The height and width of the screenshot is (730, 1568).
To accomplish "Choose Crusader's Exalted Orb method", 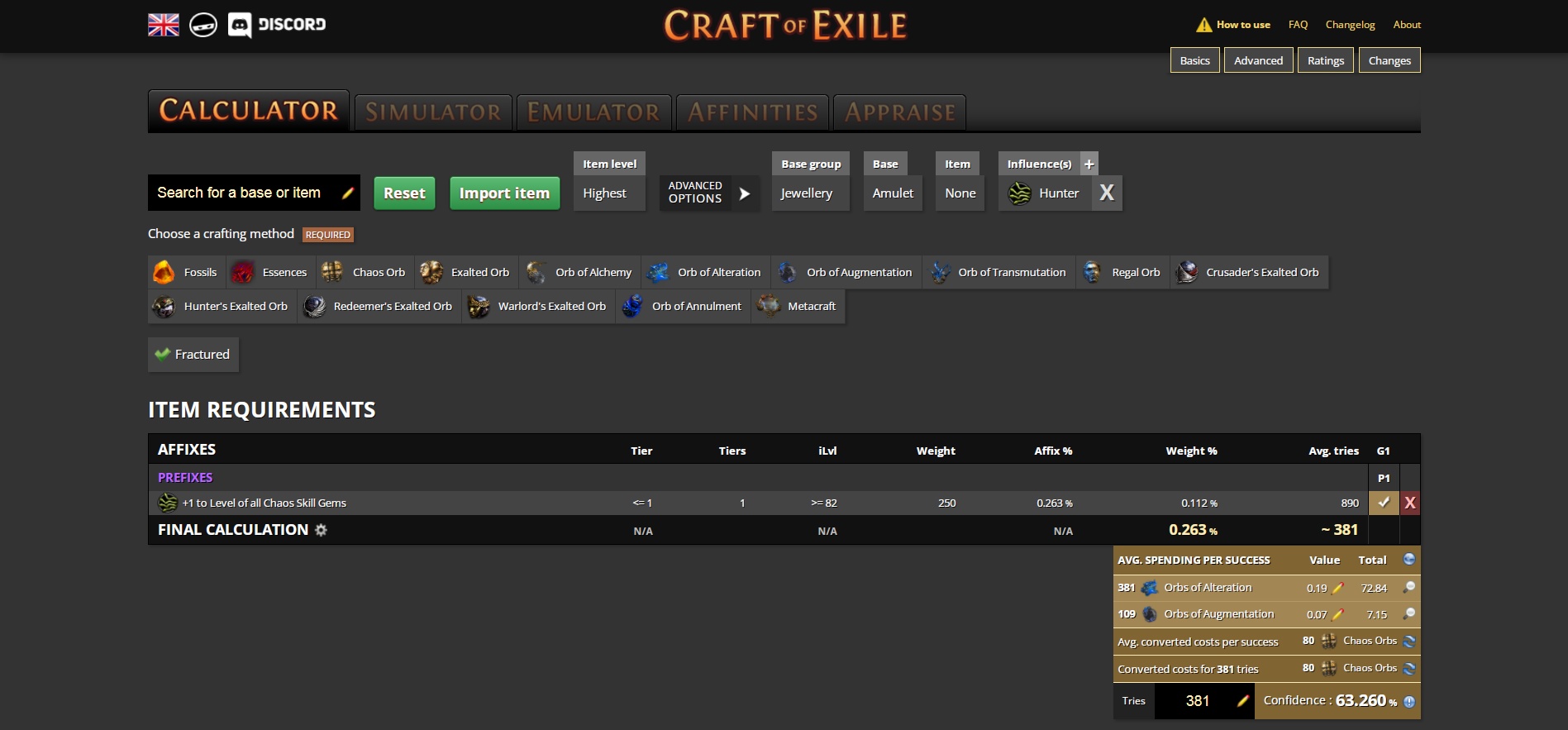I will coord(1249,272).
